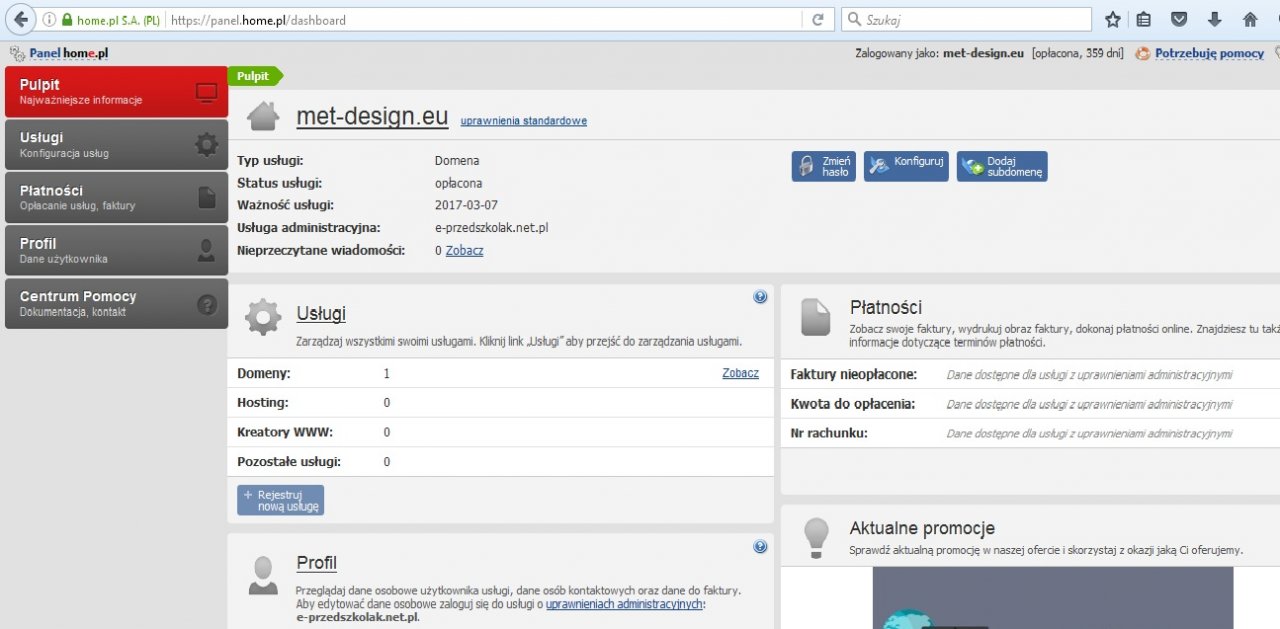The height and width of the screenshot is (629, 1280).
Task: Open help question mark in Usługi panel
Action: pos(760,297)
